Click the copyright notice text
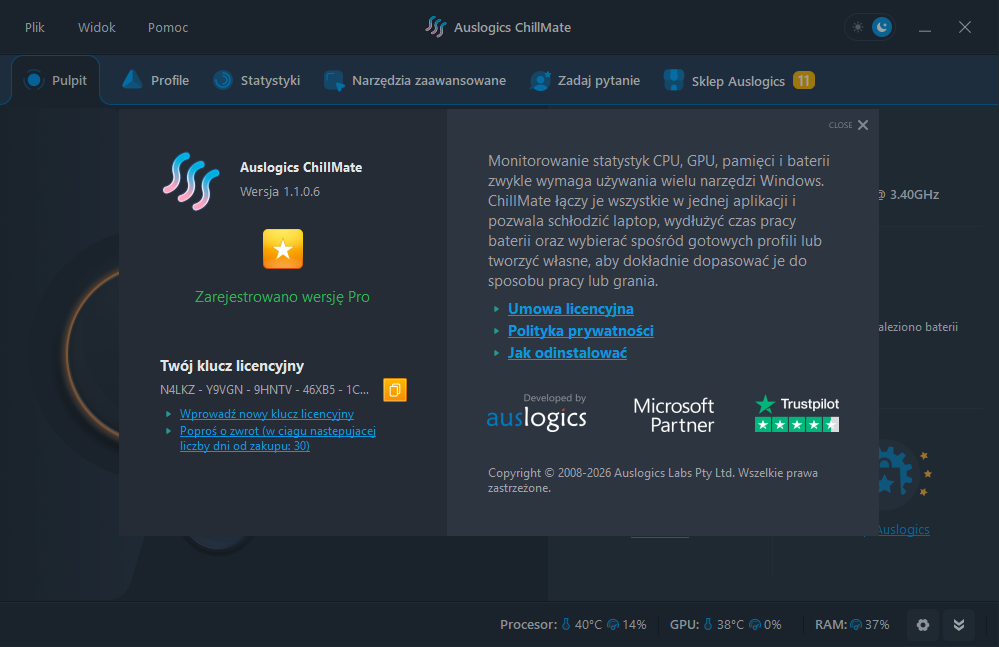The height and width of the screenshot is (647, 999). point(653,480)
